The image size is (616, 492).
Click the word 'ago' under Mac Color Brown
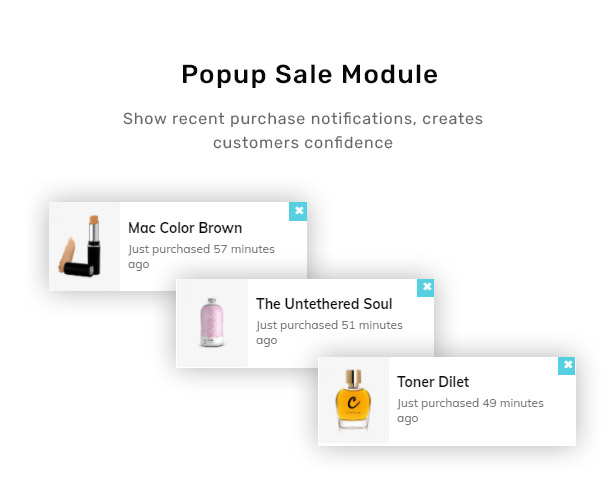pyautogui.click(x=139, y=265)
